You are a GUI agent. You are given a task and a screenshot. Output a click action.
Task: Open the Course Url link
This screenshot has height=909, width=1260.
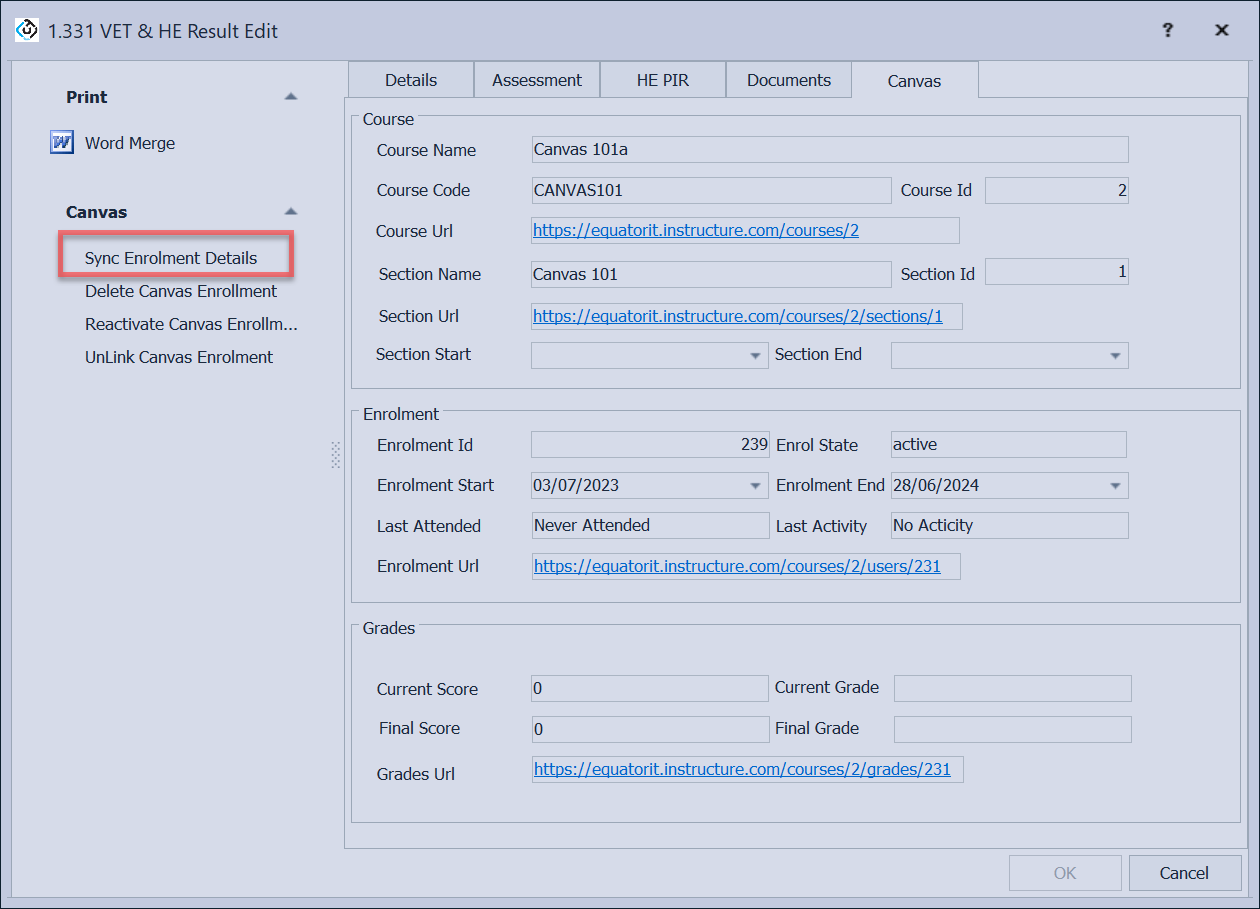point(695,230)
